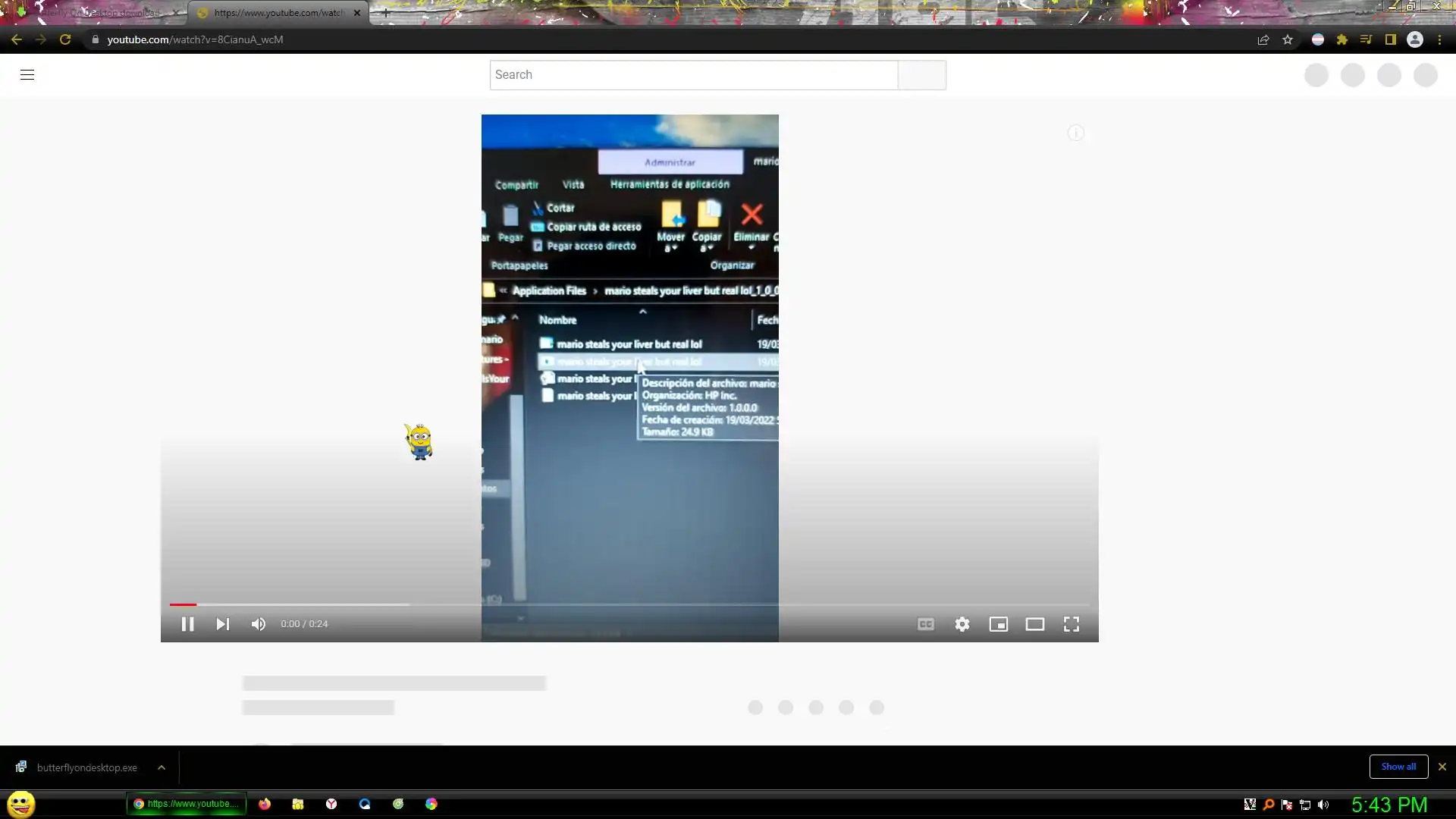The width and height of the screenshot is (1456, 819).
Task: Click the YouTube search field
Action: pos(693,74)
